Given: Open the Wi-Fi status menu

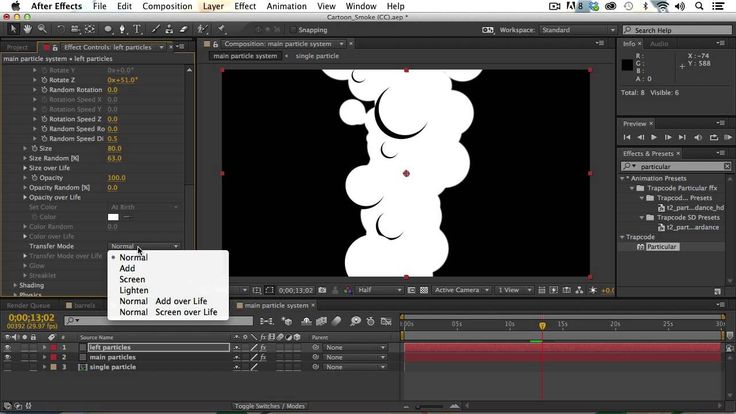Looking at the screenshot, I should click(x=662, y=6).
